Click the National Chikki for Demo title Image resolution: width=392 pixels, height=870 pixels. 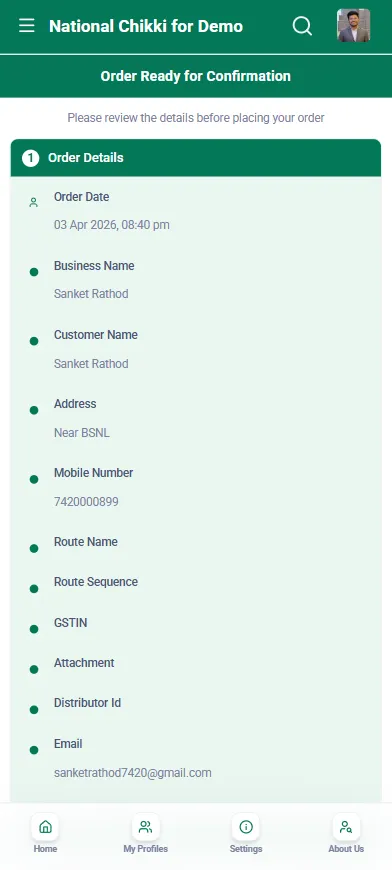tap(146, 26)
